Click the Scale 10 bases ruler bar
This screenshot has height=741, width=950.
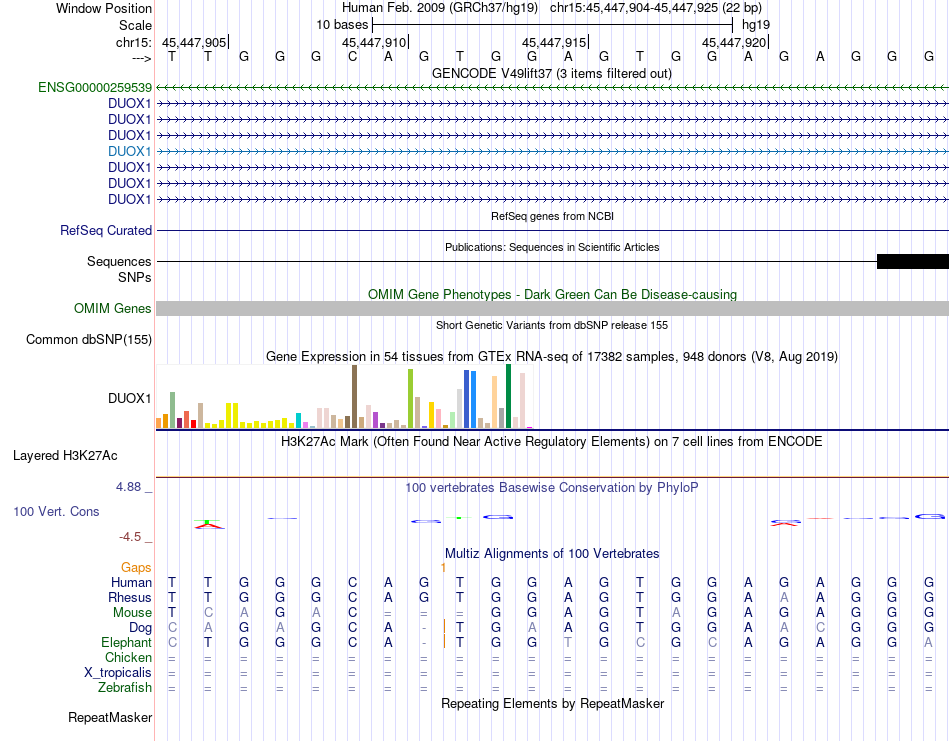tap(553, 25)
